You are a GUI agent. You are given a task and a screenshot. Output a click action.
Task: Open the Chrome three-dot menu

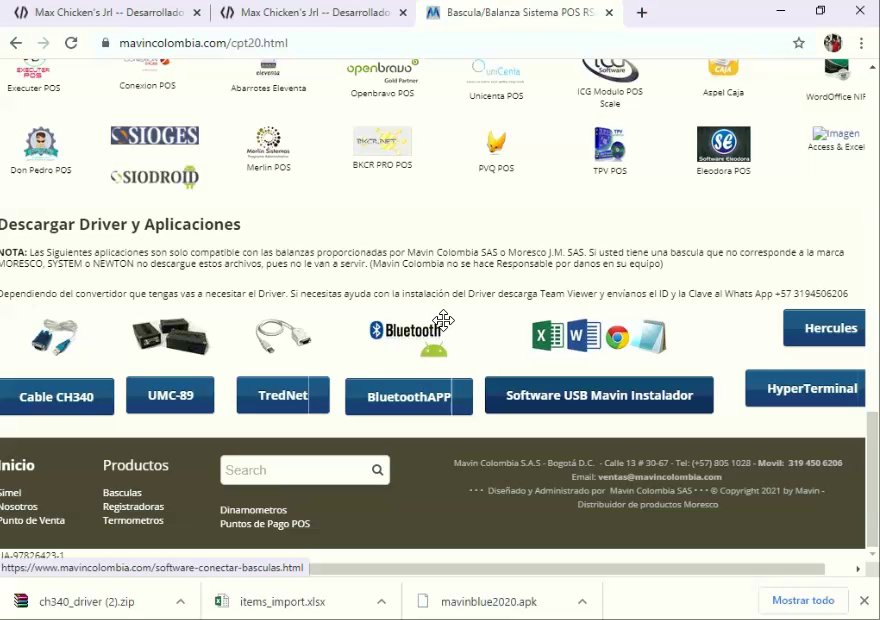(x=861, y=43)
